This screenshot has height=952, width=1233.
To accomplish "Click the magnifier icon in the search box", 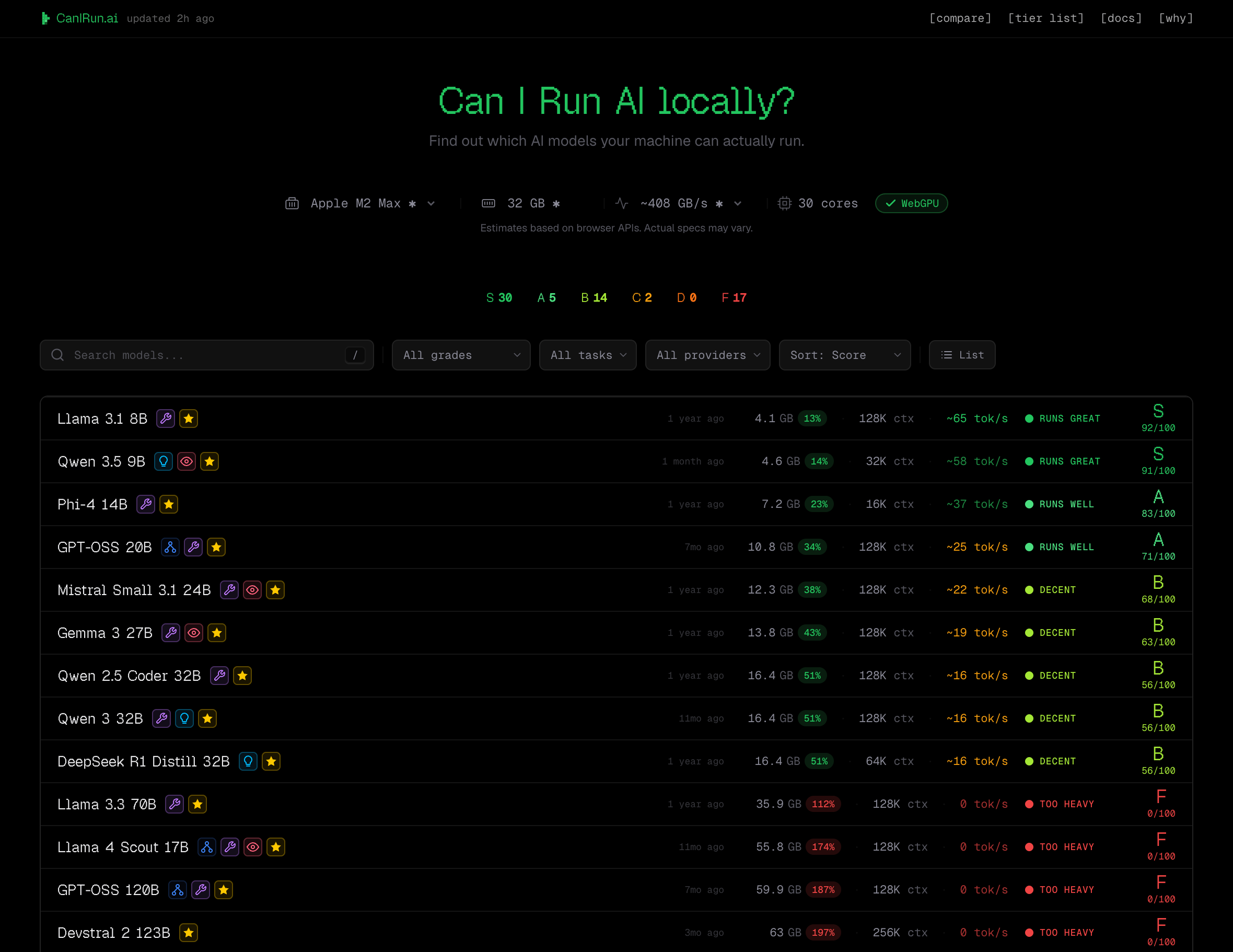I will [57, 355].
